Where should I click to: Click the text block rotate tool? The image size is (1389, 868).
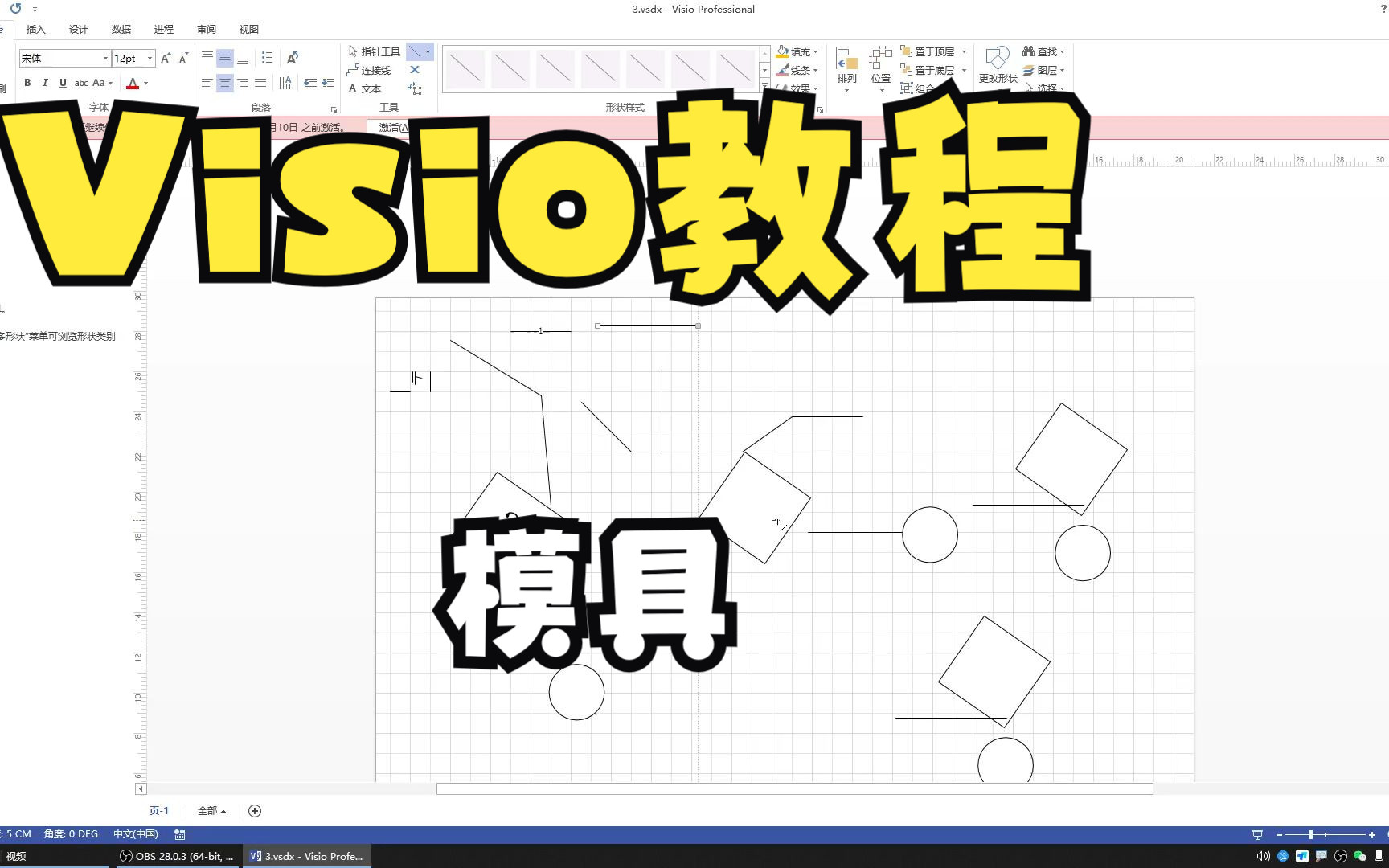coord(415,88)
